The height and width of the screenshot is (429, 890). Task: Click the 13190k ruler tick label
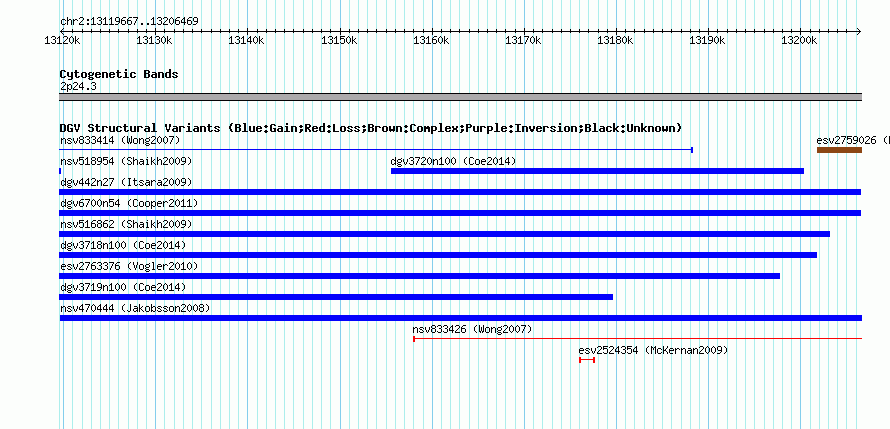708,40
